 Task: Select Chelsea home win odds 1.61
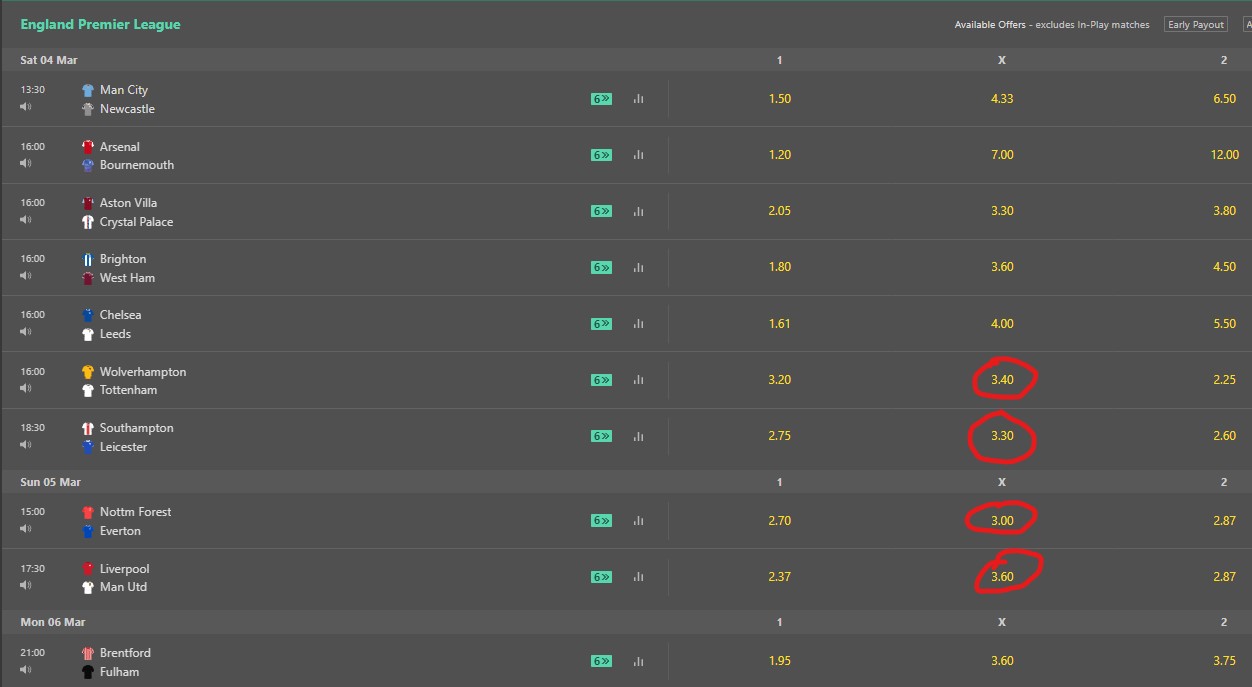780,323
